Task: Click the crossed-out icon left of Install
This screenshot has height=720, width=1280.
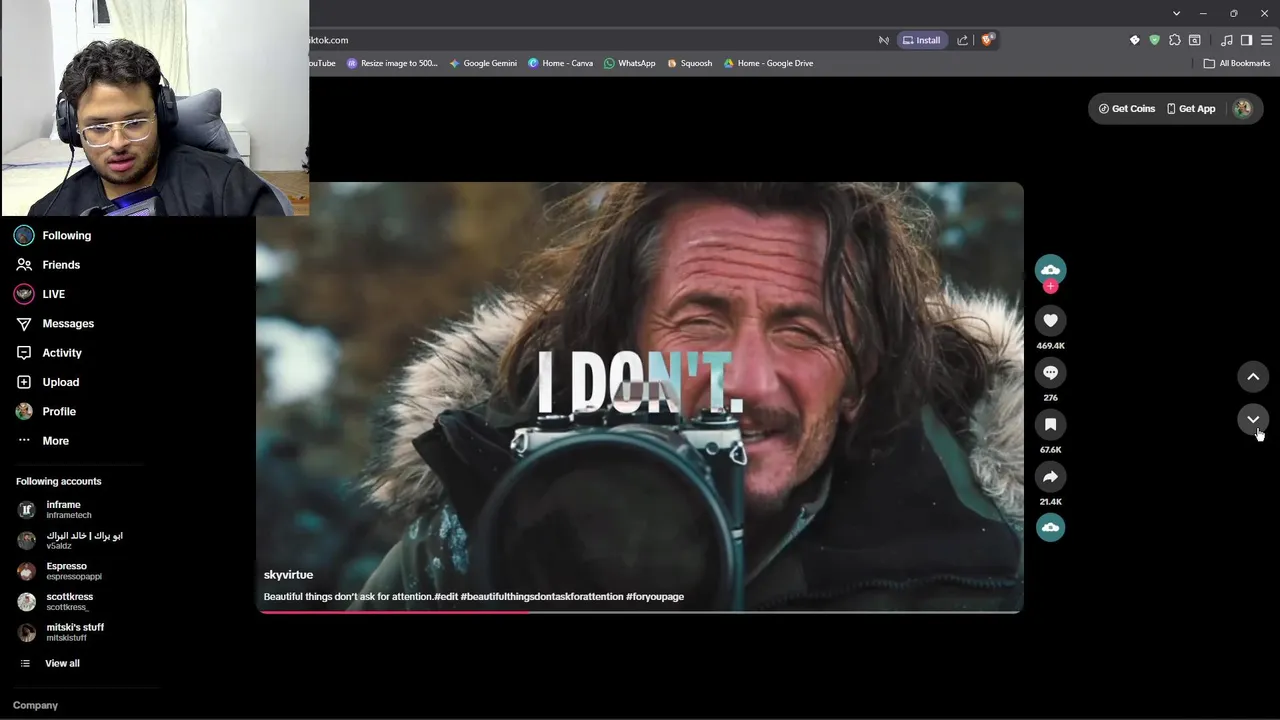Action: point(884,40)
